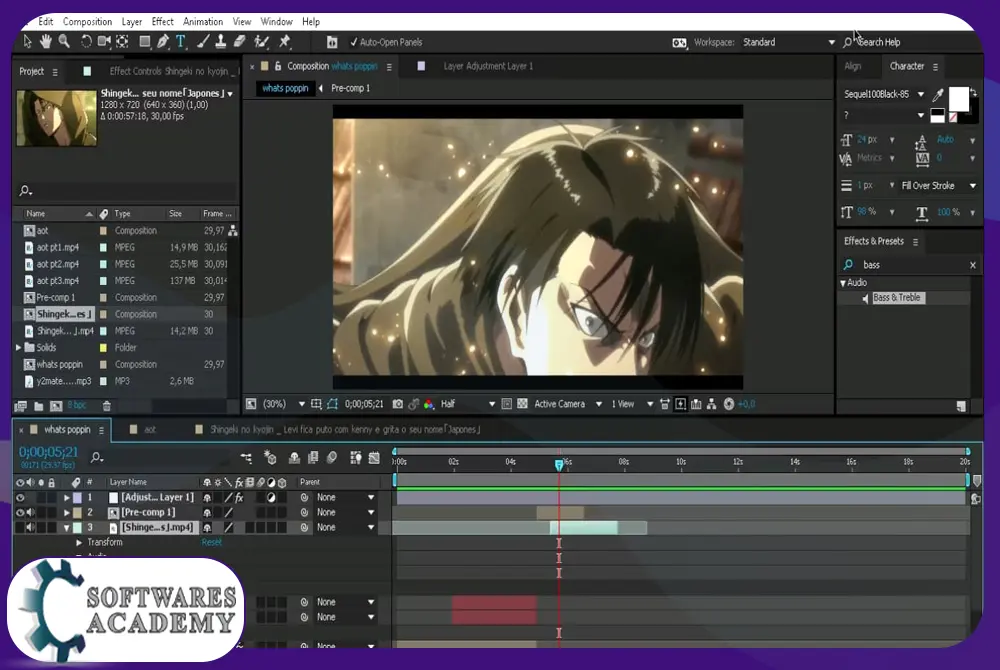Image resolution: width=1000 pixels, height=670 pixels.
Task: Clear the bass search with X button
Action: pos(973,265)
